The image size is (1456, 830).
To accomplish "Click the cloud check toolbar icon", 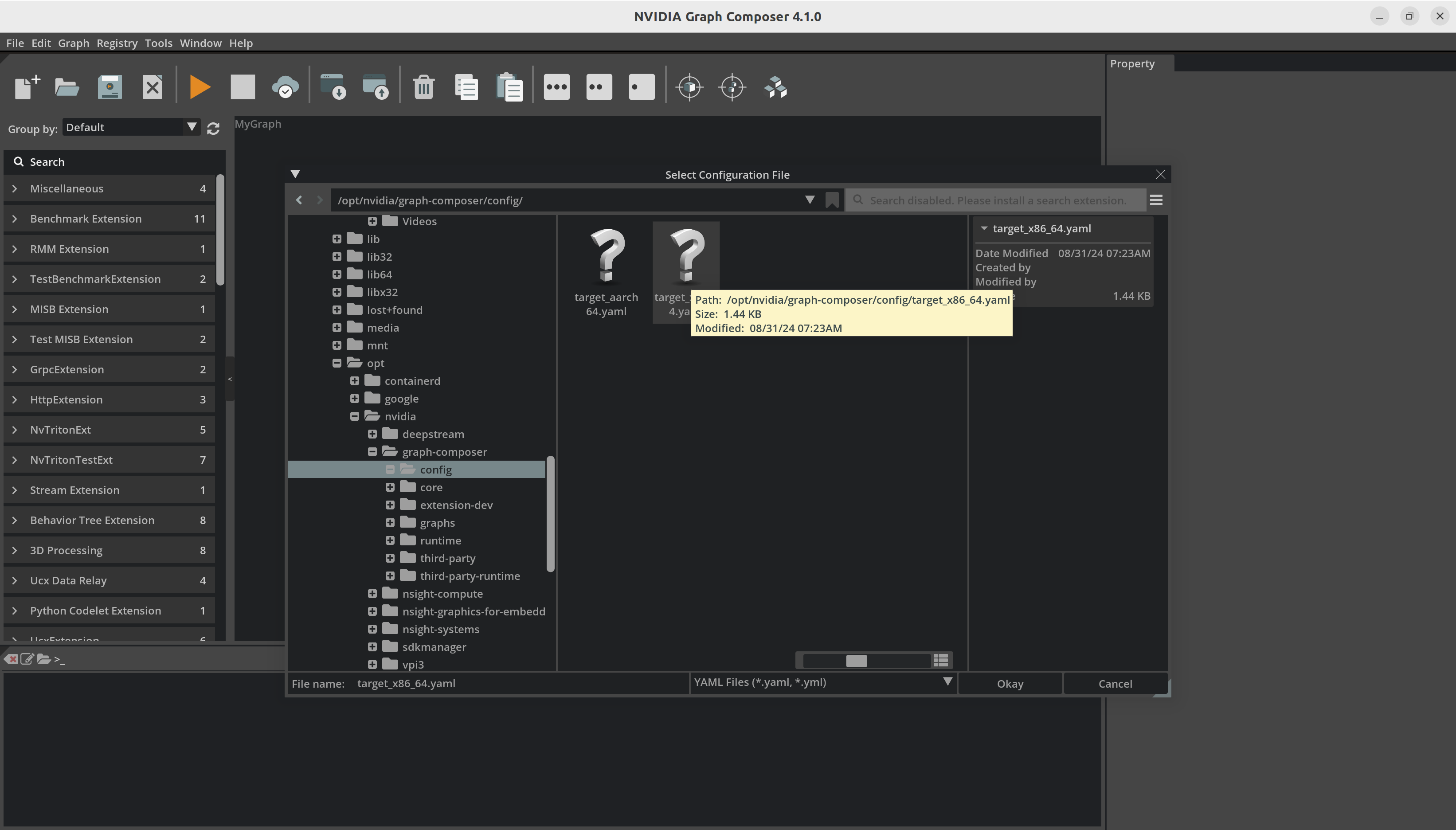I will click(285, 87).
